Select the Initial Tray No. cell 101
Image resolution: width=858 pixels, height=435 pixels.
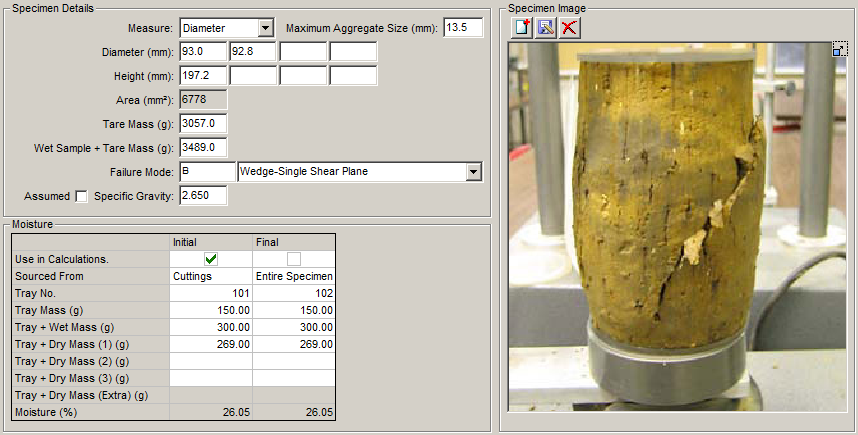click(211, 293)
